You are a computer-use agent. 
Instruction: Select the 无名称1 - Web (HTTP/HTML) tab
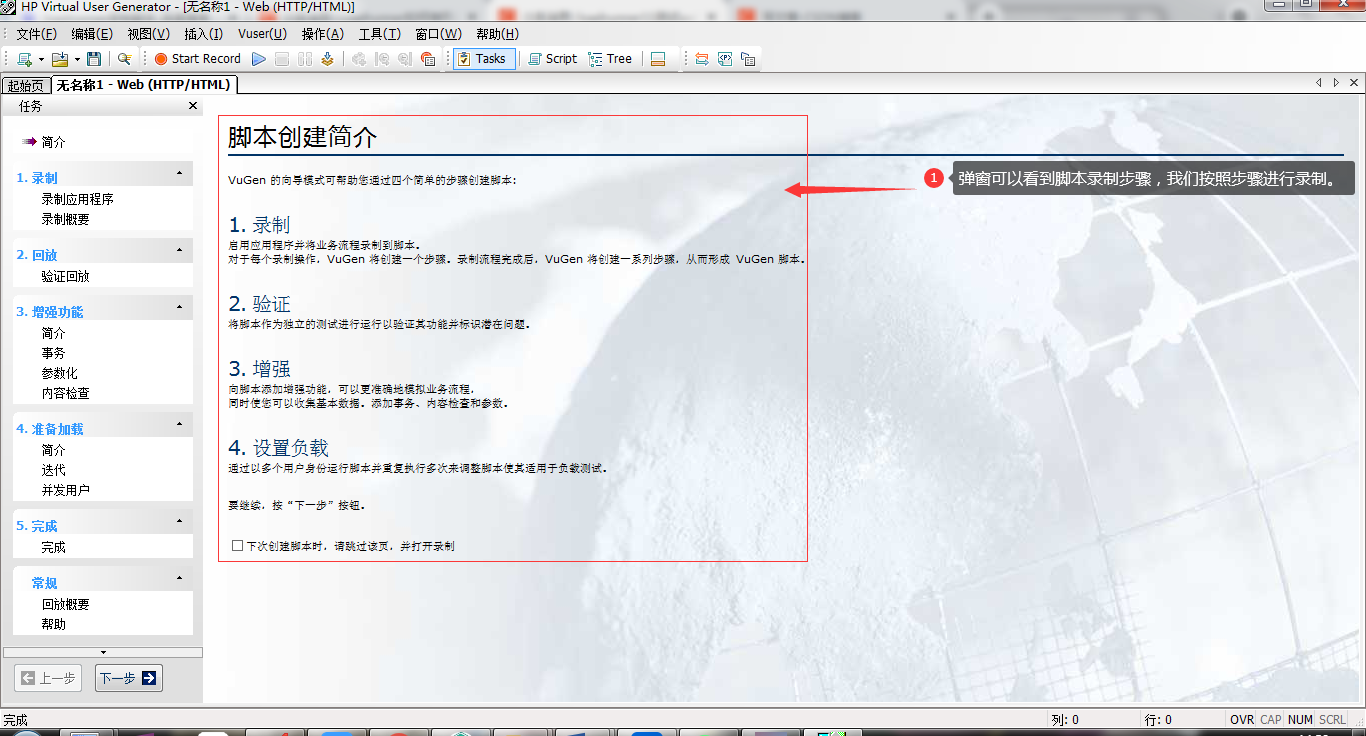pyautogui.click(x=144, y=85)
